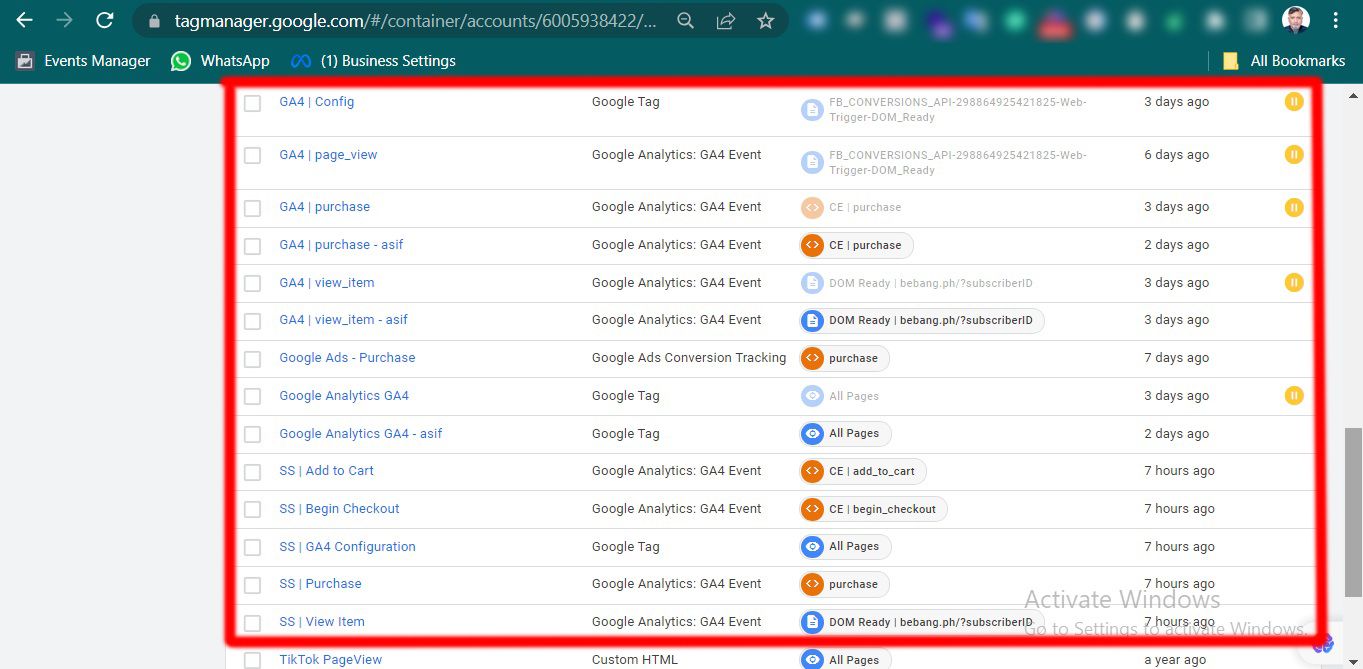Image resolution: width=1363 pixels, height=669 pixels.
Task: Tick the checkbox for GA4 | purchase - asif
Action: [x=252, y=246]
